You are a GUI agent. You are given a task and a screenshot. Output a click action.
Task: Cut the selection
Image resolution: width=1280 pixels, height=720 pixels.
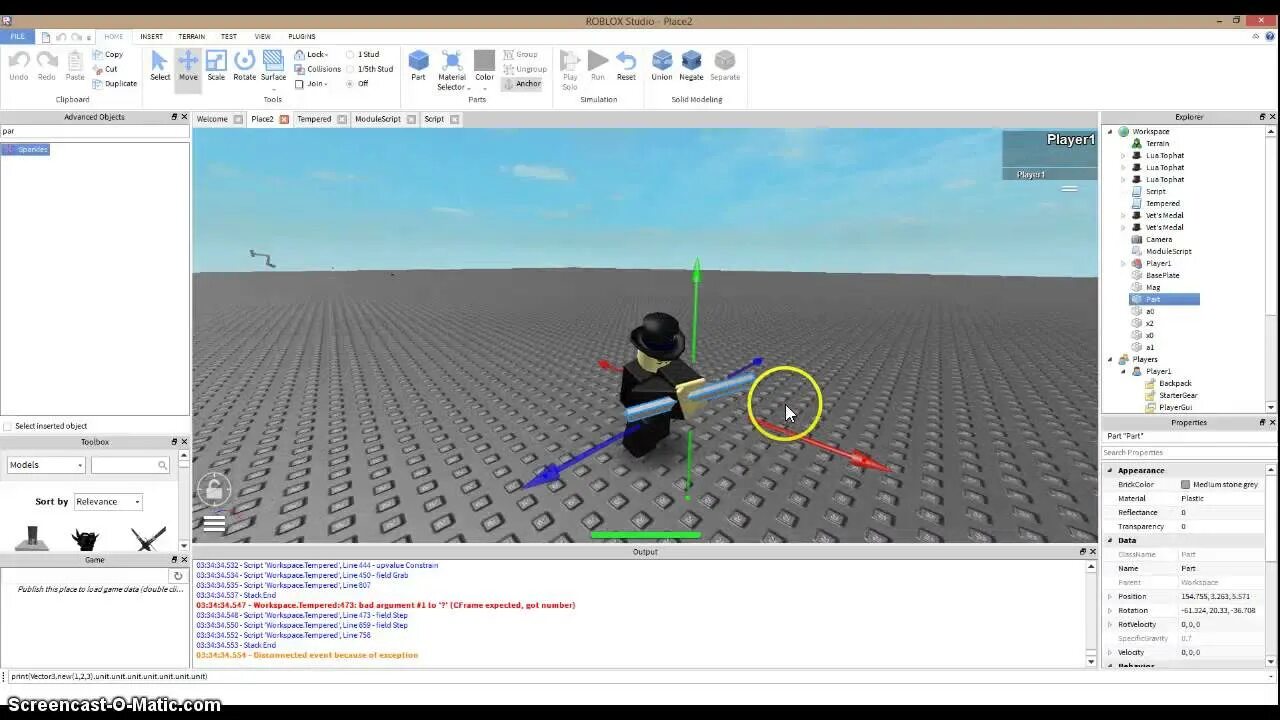105,69
